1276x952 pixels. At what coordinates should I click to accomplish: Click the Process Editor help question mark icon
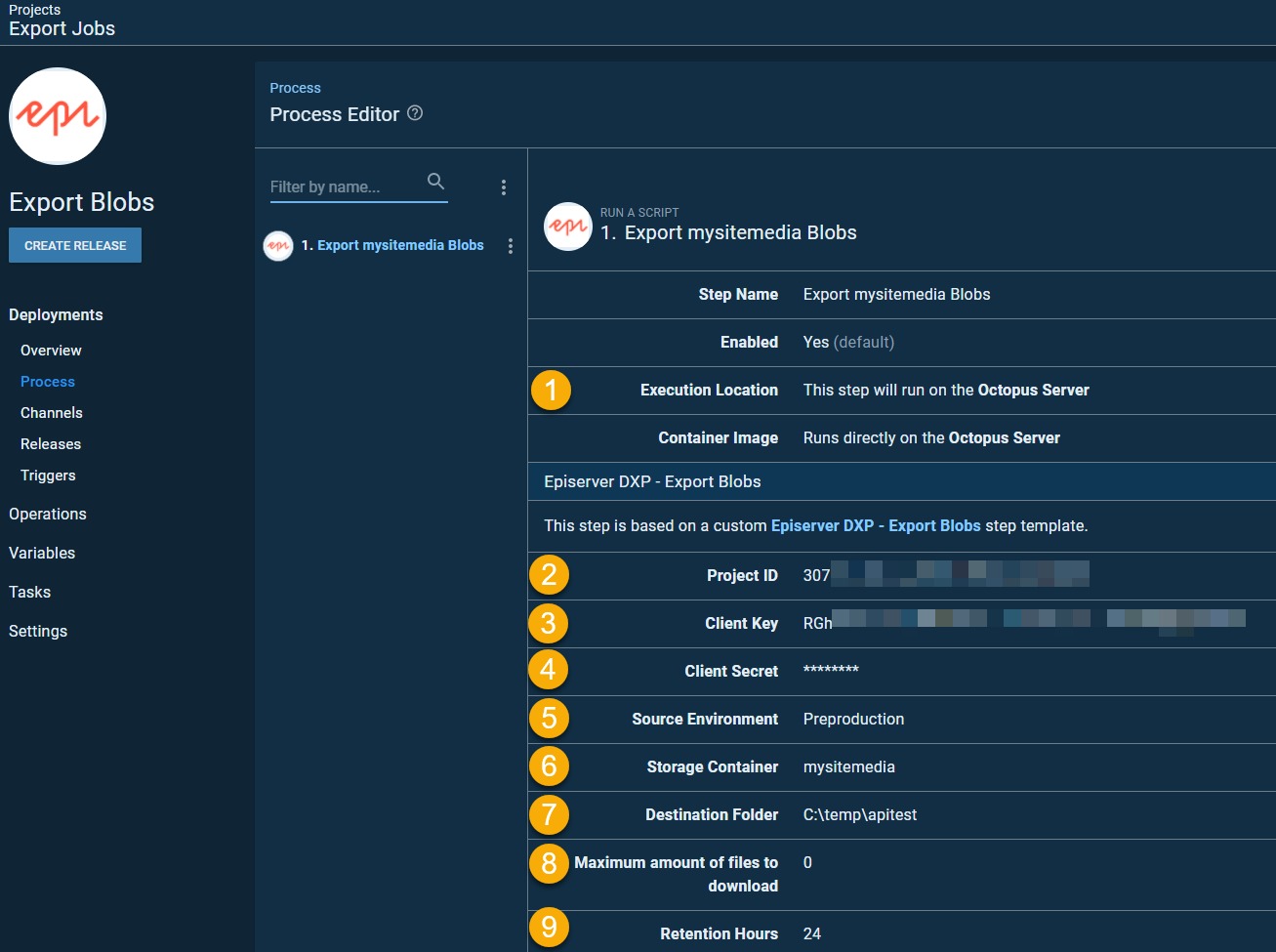tap(415, 113)
